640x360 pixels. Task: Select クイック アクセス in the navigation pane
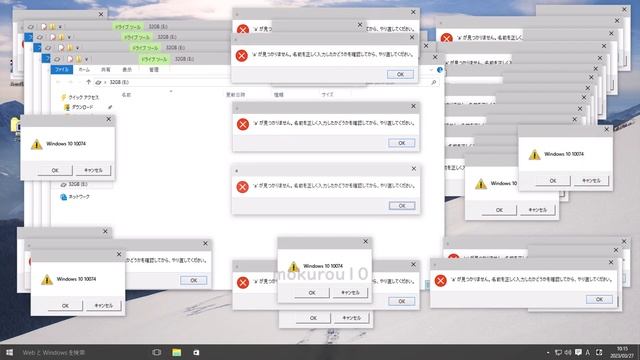point(84,97)
